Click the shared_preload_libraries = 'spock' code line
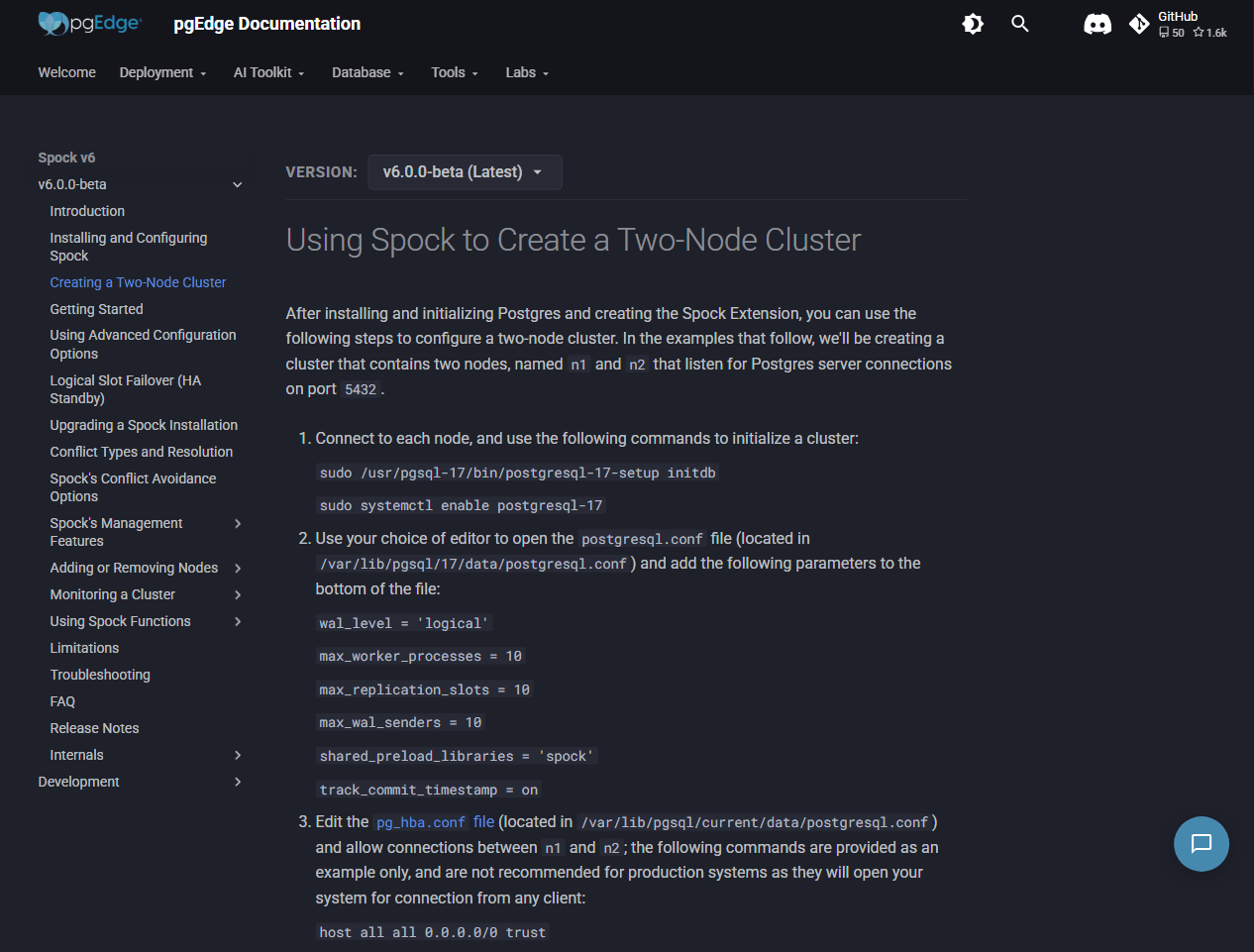Image resolution: width=1254 pixels, height=952 pixels. coord(457,756)
